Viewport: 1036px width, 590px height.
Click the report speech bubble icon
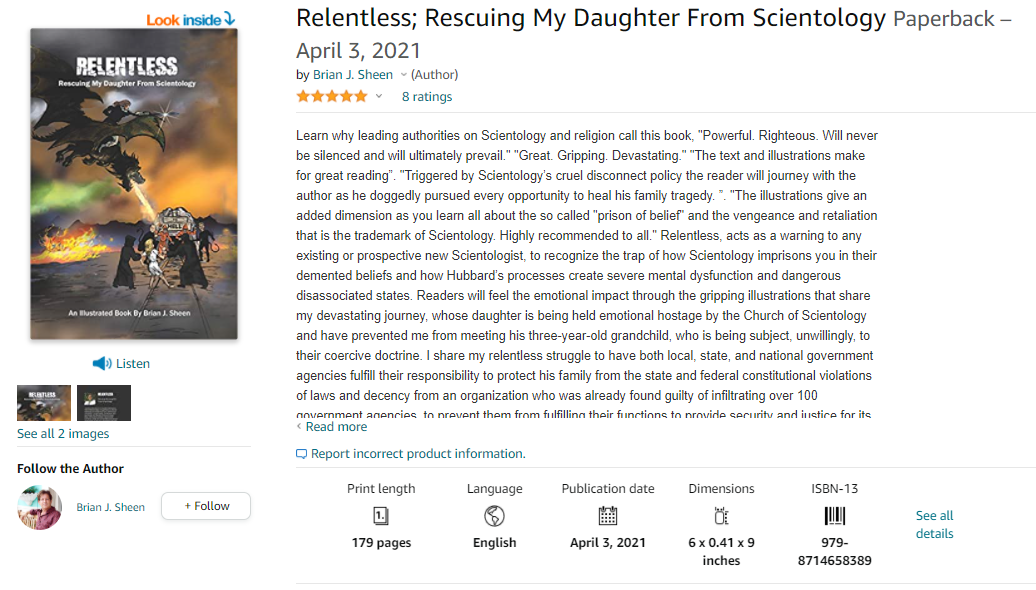tap(301, 454)
